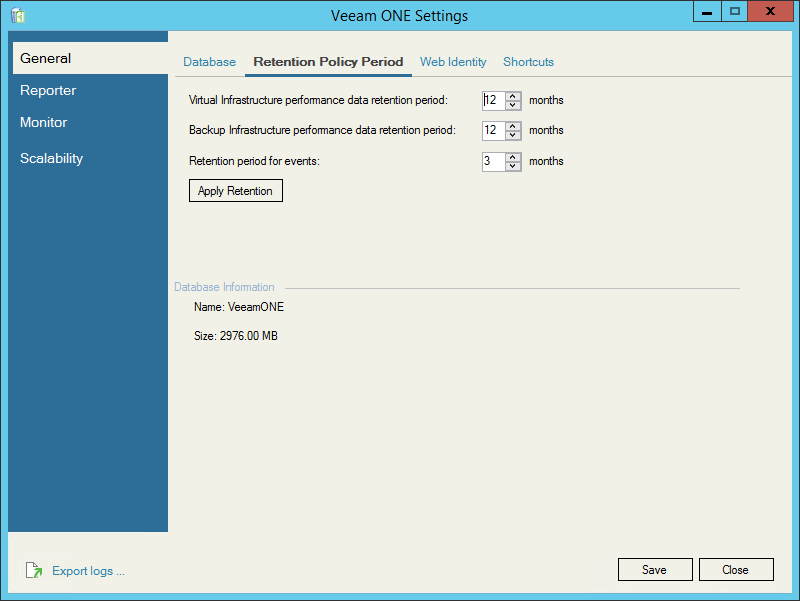Open the Monitor settings section
This screenshot has height=601, width=800.
[x=43, y=122]
